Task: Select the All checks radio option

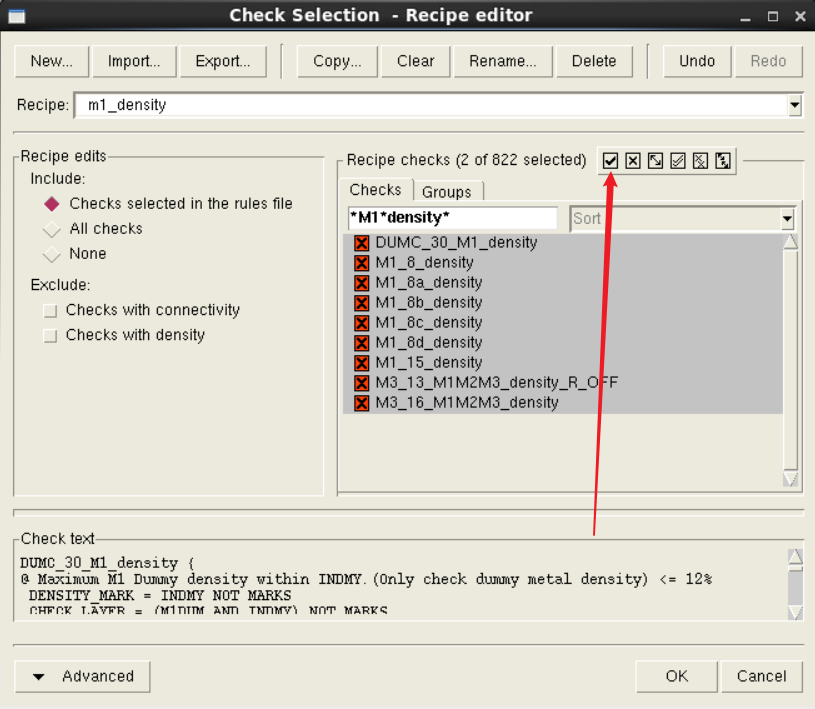Action: tap(51, 228)
